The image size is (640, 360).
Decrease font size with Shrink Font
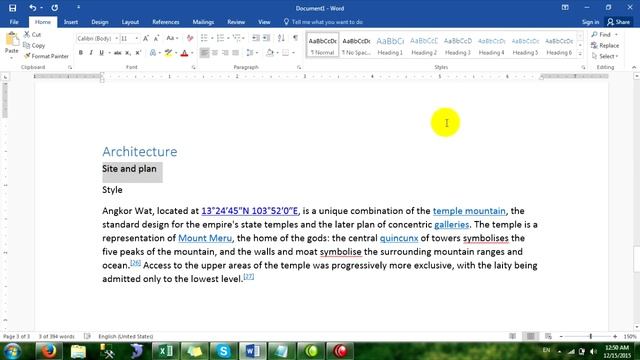pyautogui.click(x=156, y=38)
